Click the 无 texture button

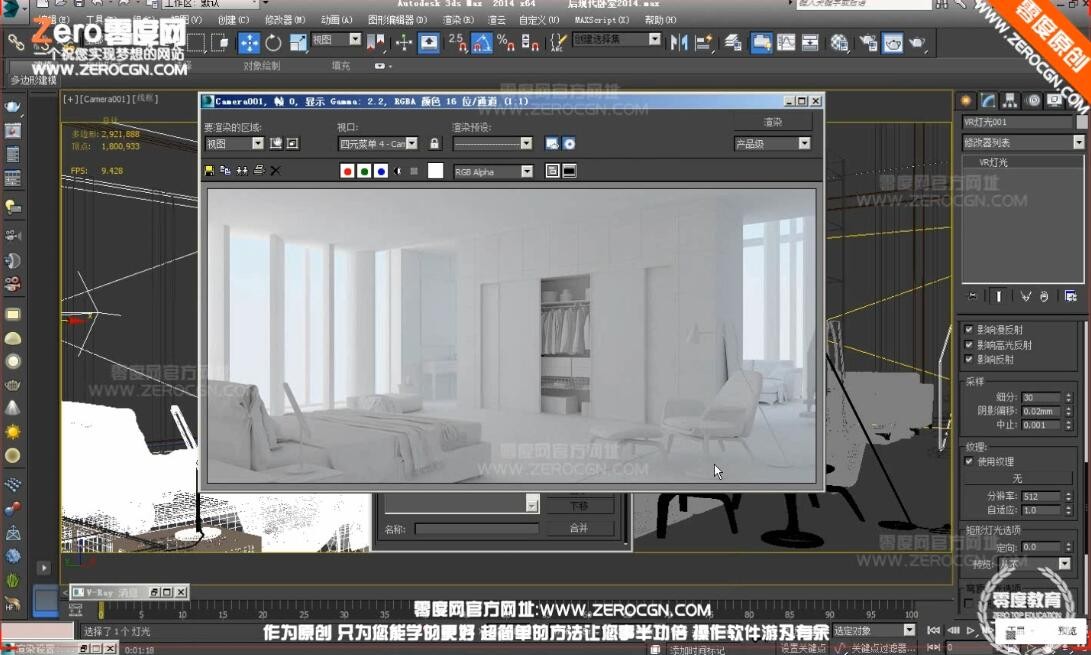pos(1017,478)
